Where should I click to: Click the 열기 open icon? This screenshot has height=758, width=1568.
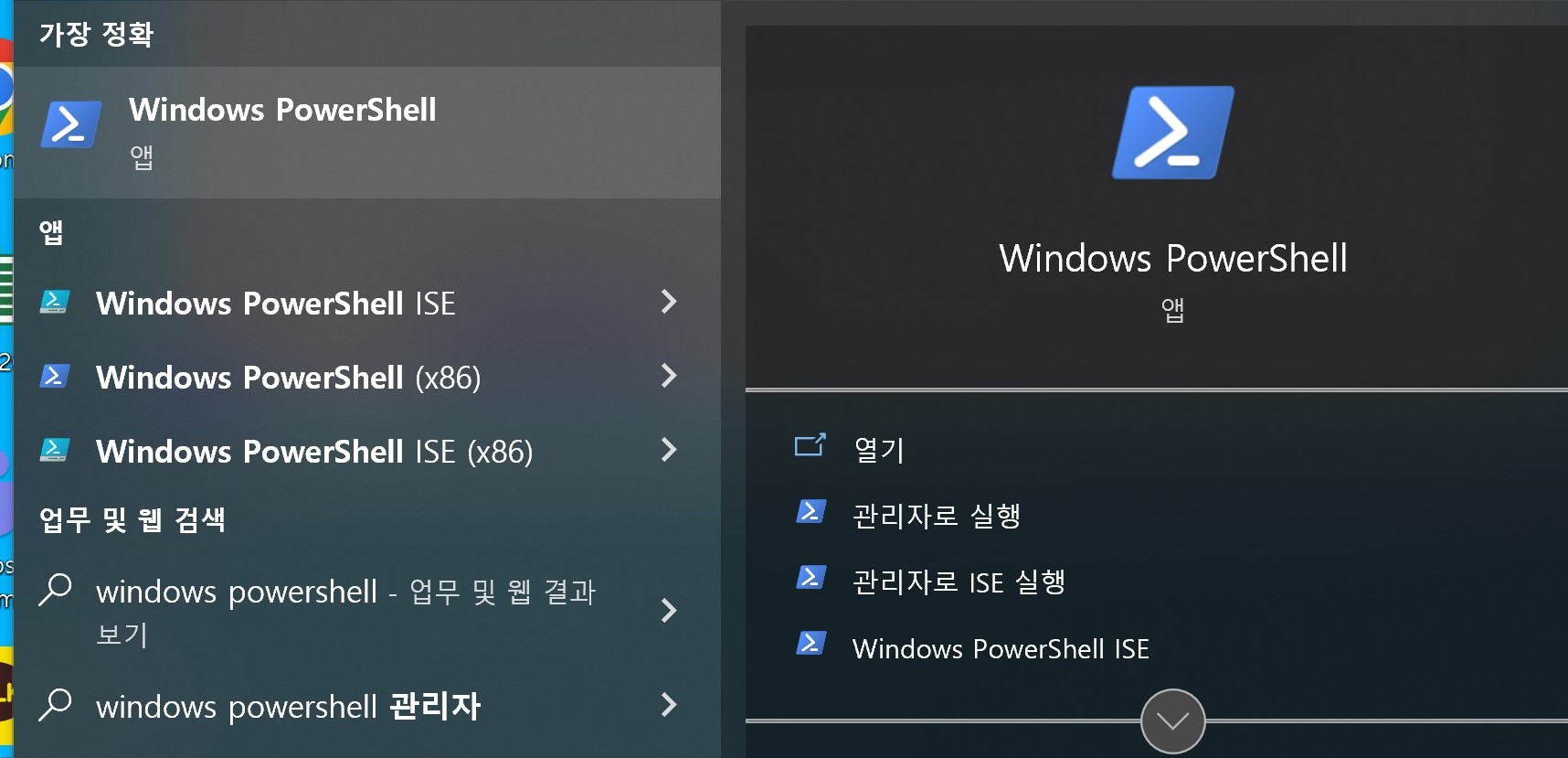pyautogui.click(x=810, y=445)
